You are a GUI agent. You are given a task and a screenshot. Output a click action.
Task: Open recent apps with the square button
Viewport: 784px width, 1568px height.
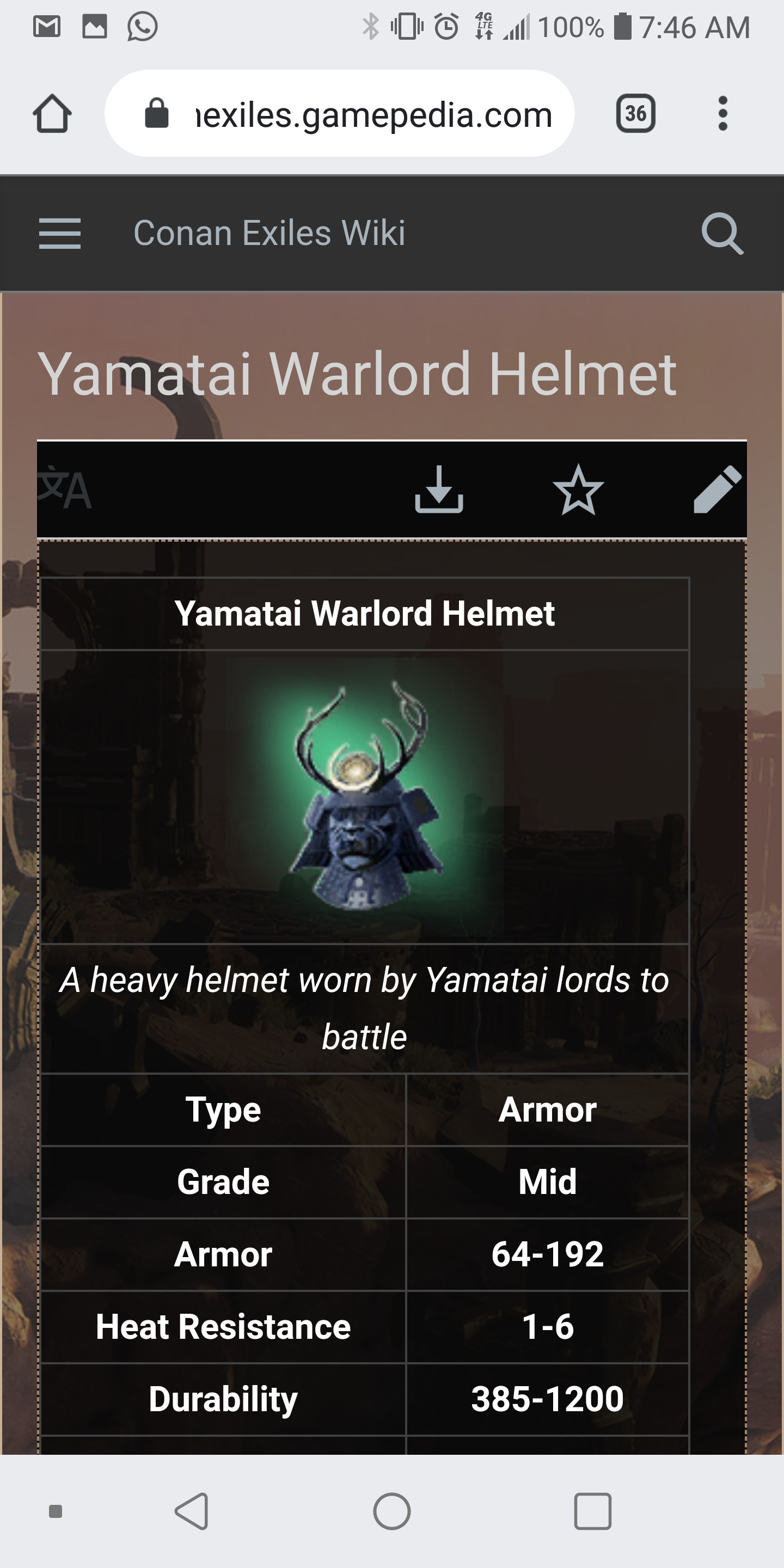[x=592, y=1511]
